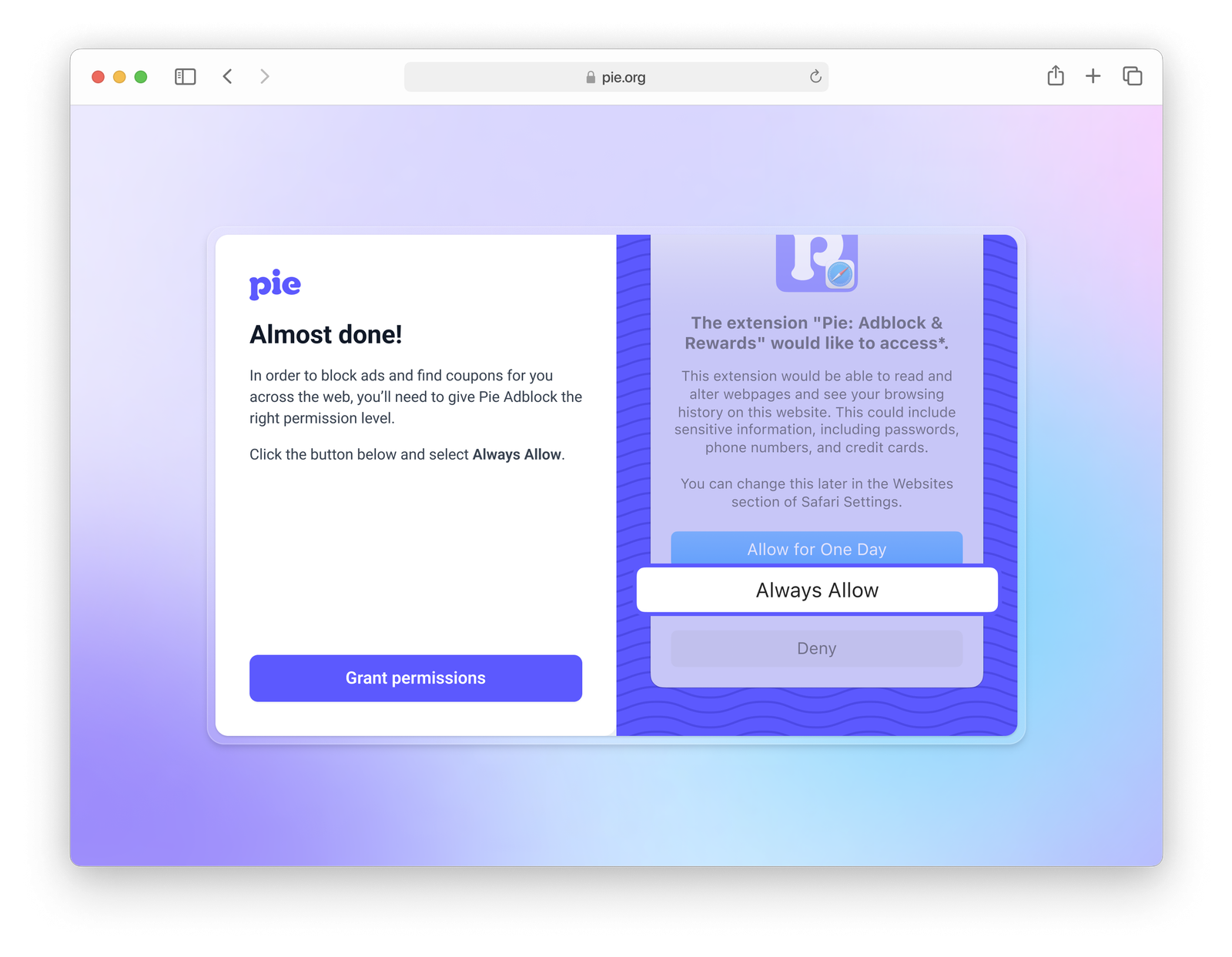The image size is (1232, 957).
Task: Open a new tab with the plus icon
Action: [x=1093, y=76]
